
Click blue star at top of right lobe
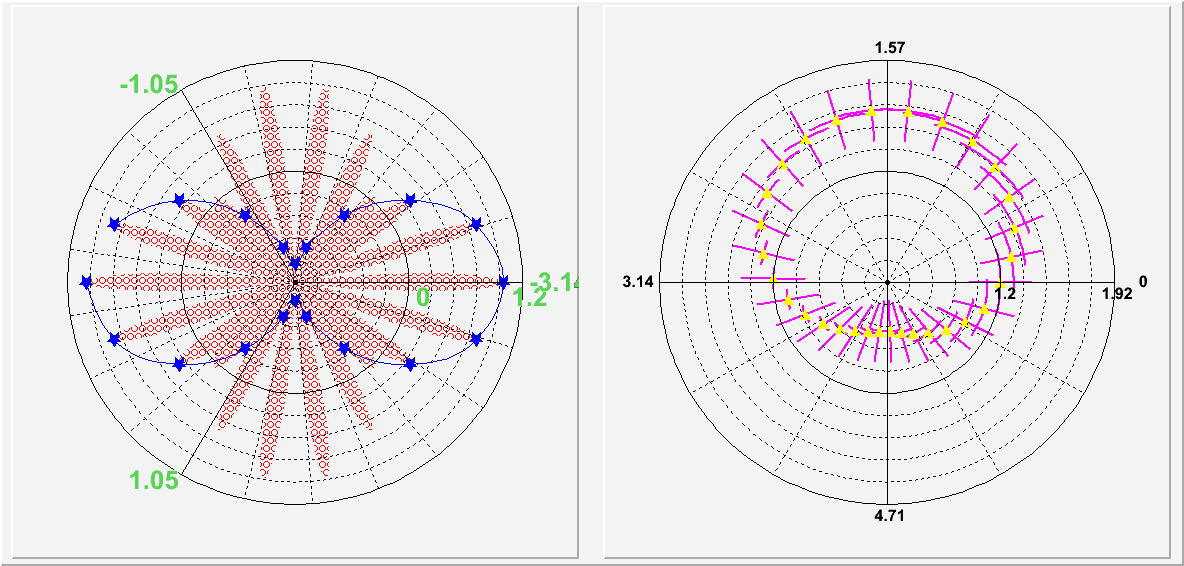(x=409, y=200)
